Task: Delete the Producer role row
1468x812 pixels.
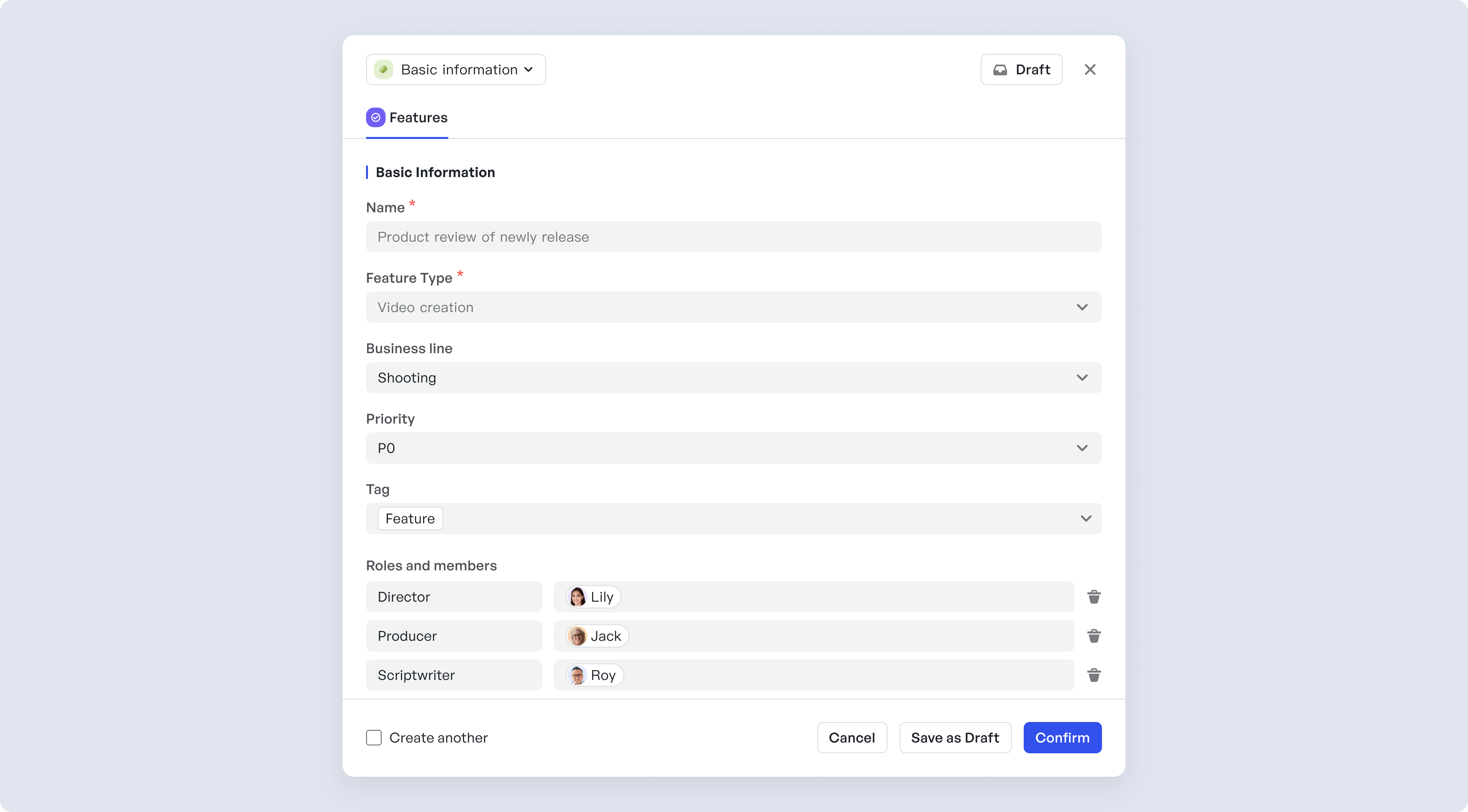Action: 1093,636
